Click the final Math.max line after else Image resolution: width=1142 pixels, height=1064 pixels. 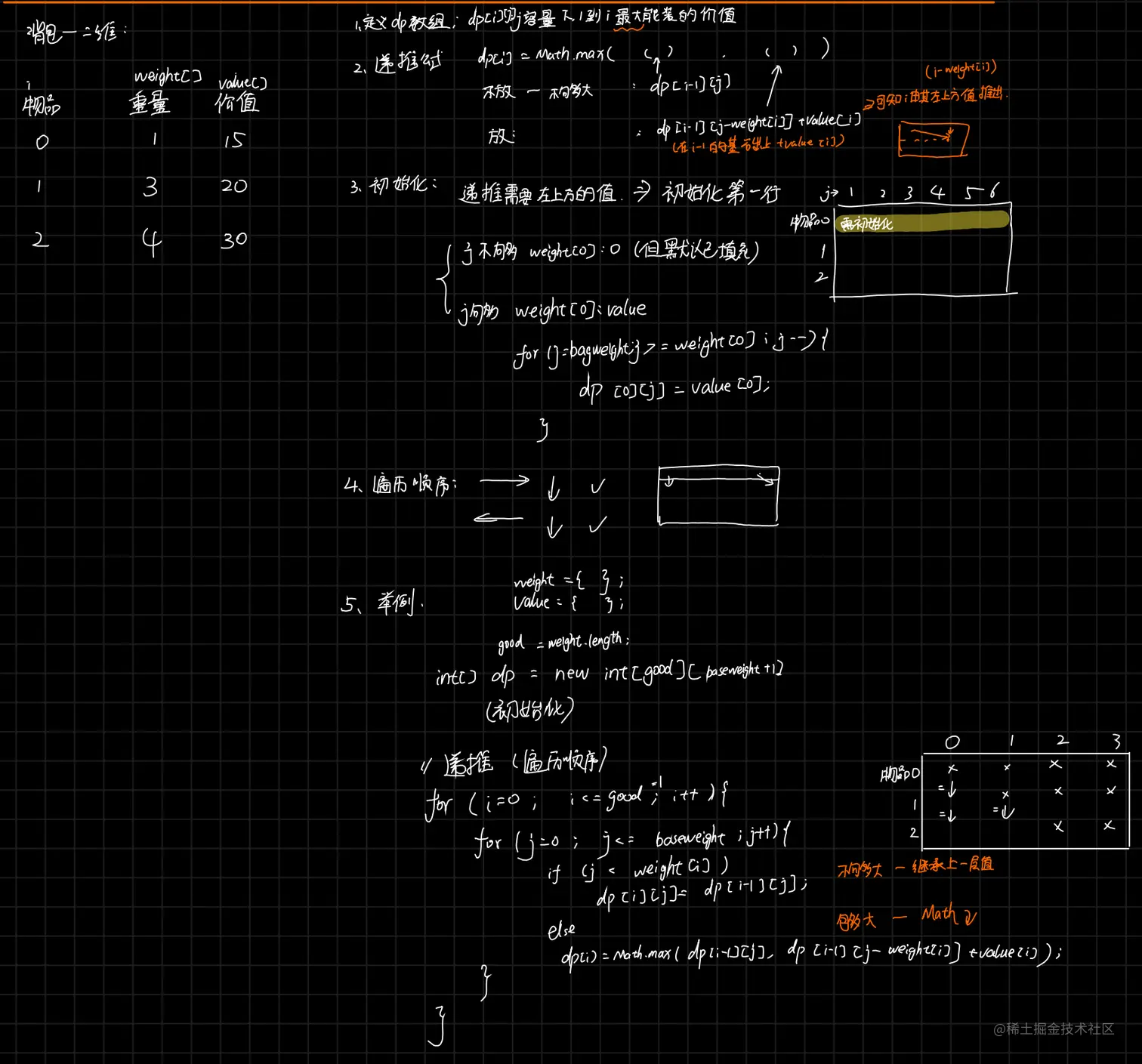[812, 953]
